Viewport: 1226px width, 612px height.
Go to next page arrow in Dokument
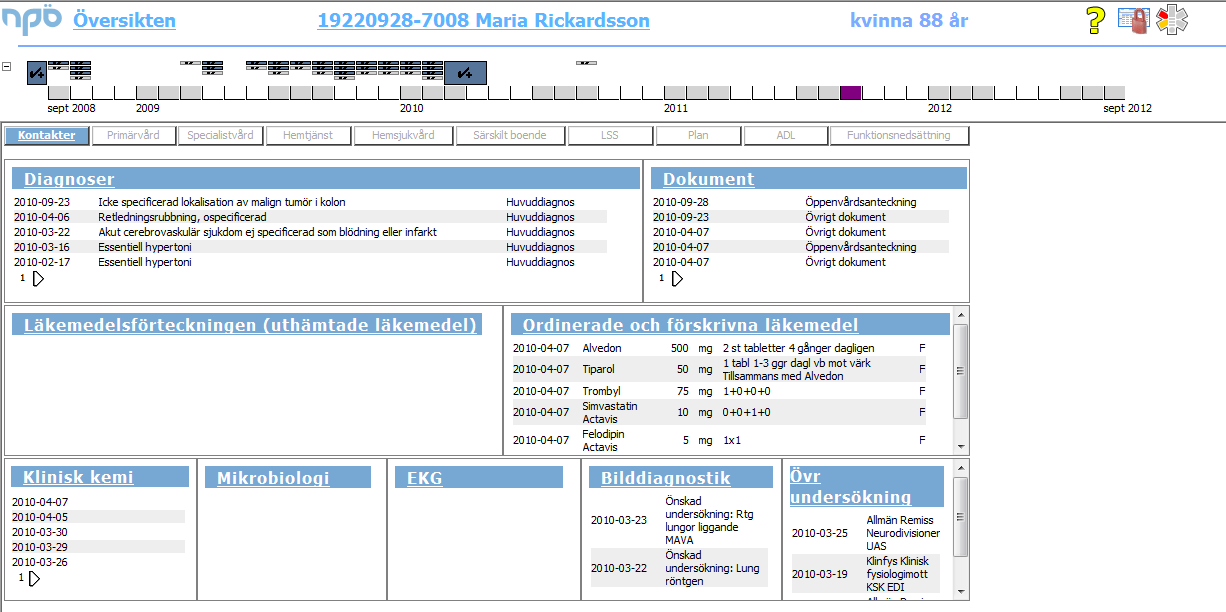pos(677,278)
